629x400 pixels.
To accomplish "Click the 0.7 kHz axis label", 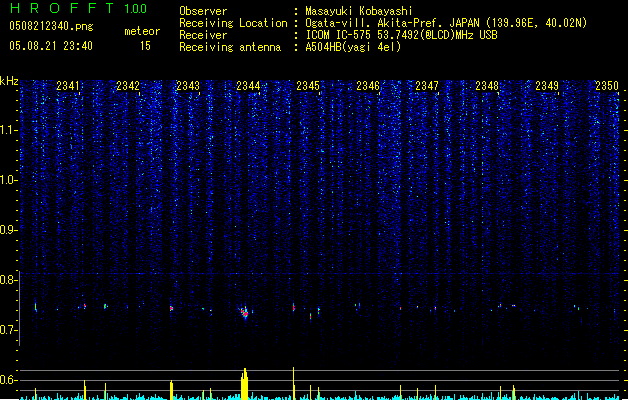I will point(9,330).
